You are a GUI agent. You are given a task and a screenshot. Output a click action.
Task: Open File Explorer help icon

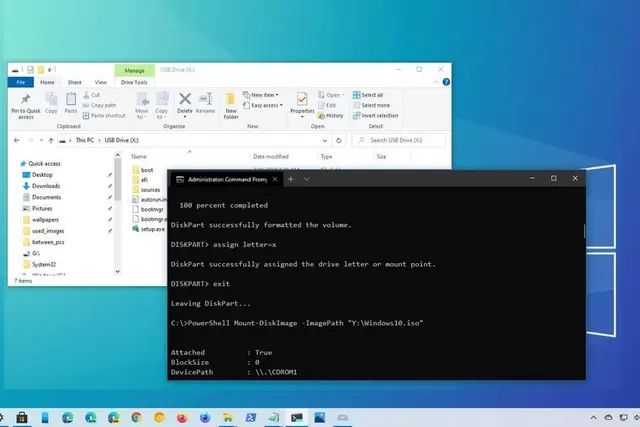[446, 82]
